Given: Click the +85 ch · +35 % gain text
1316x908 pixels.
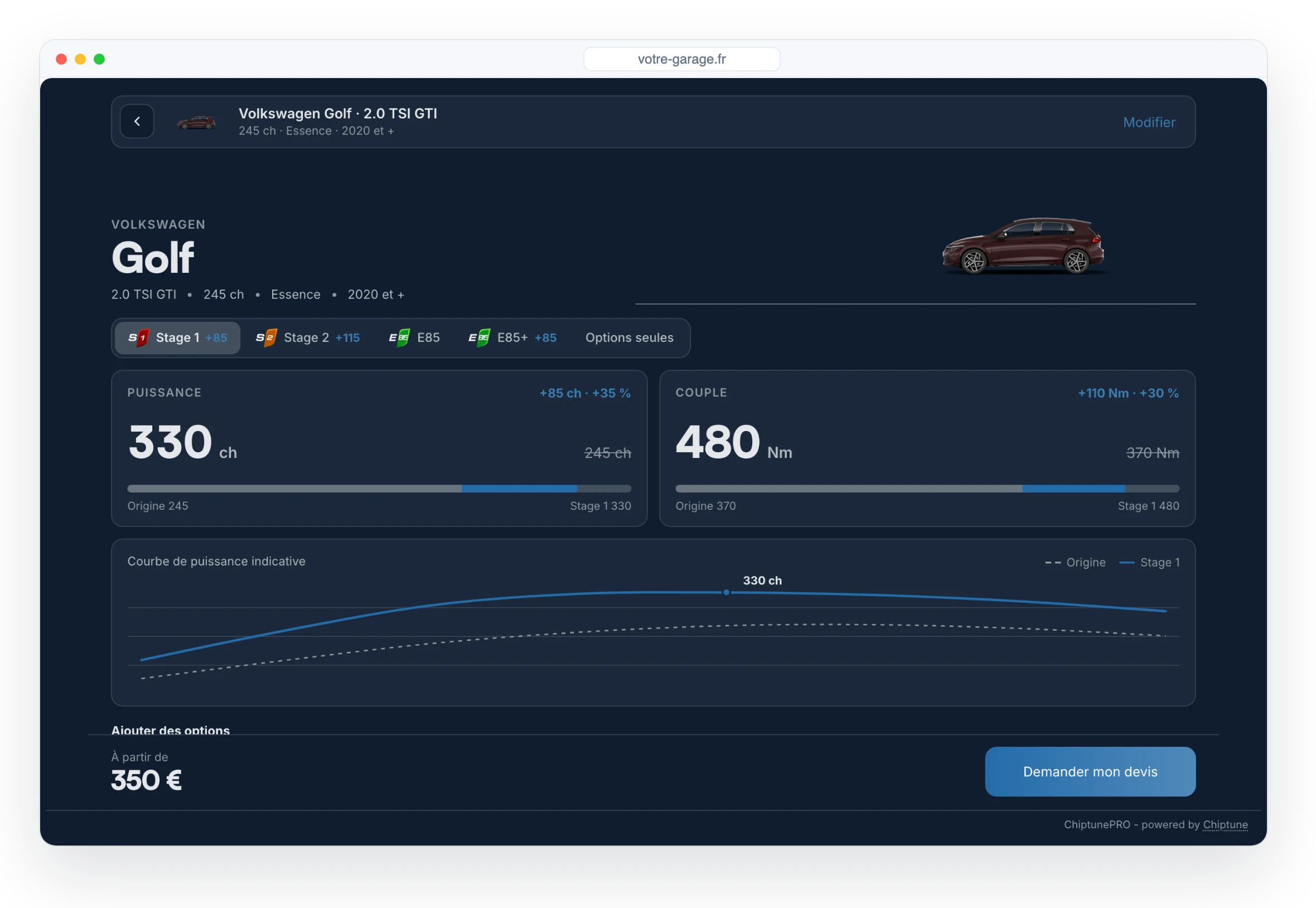Looking at the screenshot, I should (x=584, y=393).
